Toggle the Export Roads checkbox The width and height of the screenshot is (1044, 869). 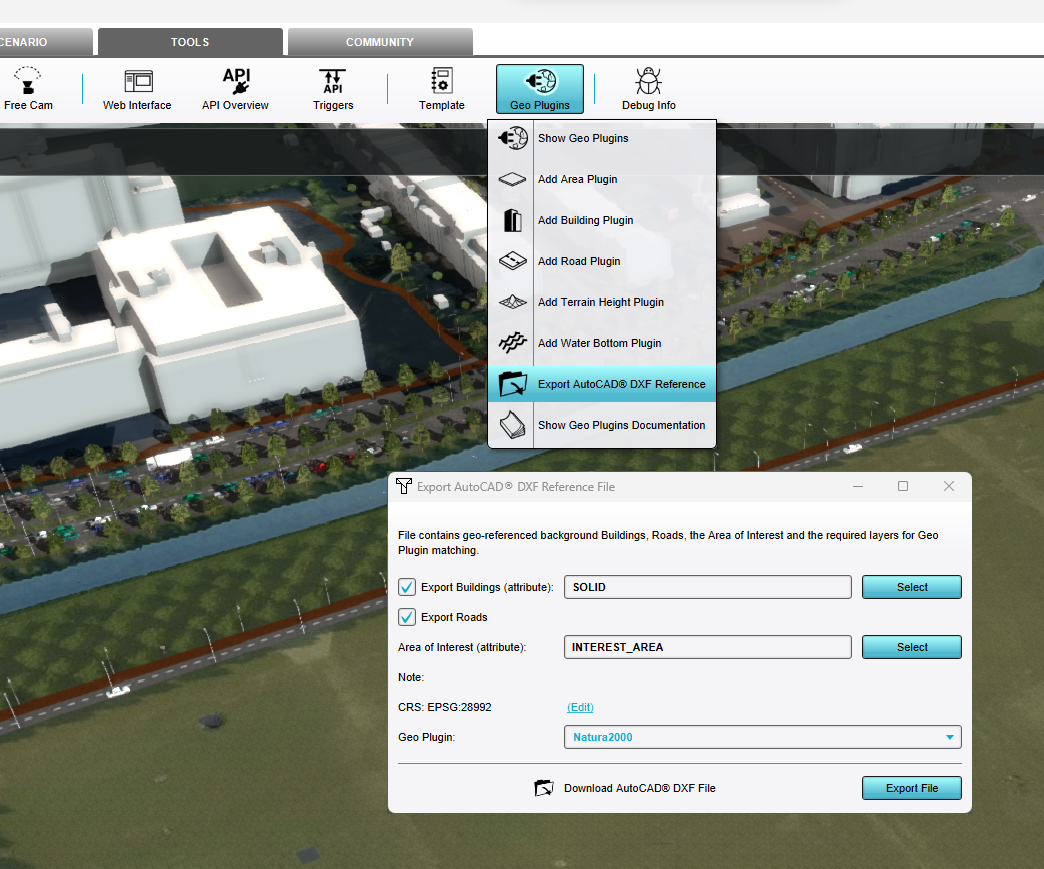tap(407, 617)
